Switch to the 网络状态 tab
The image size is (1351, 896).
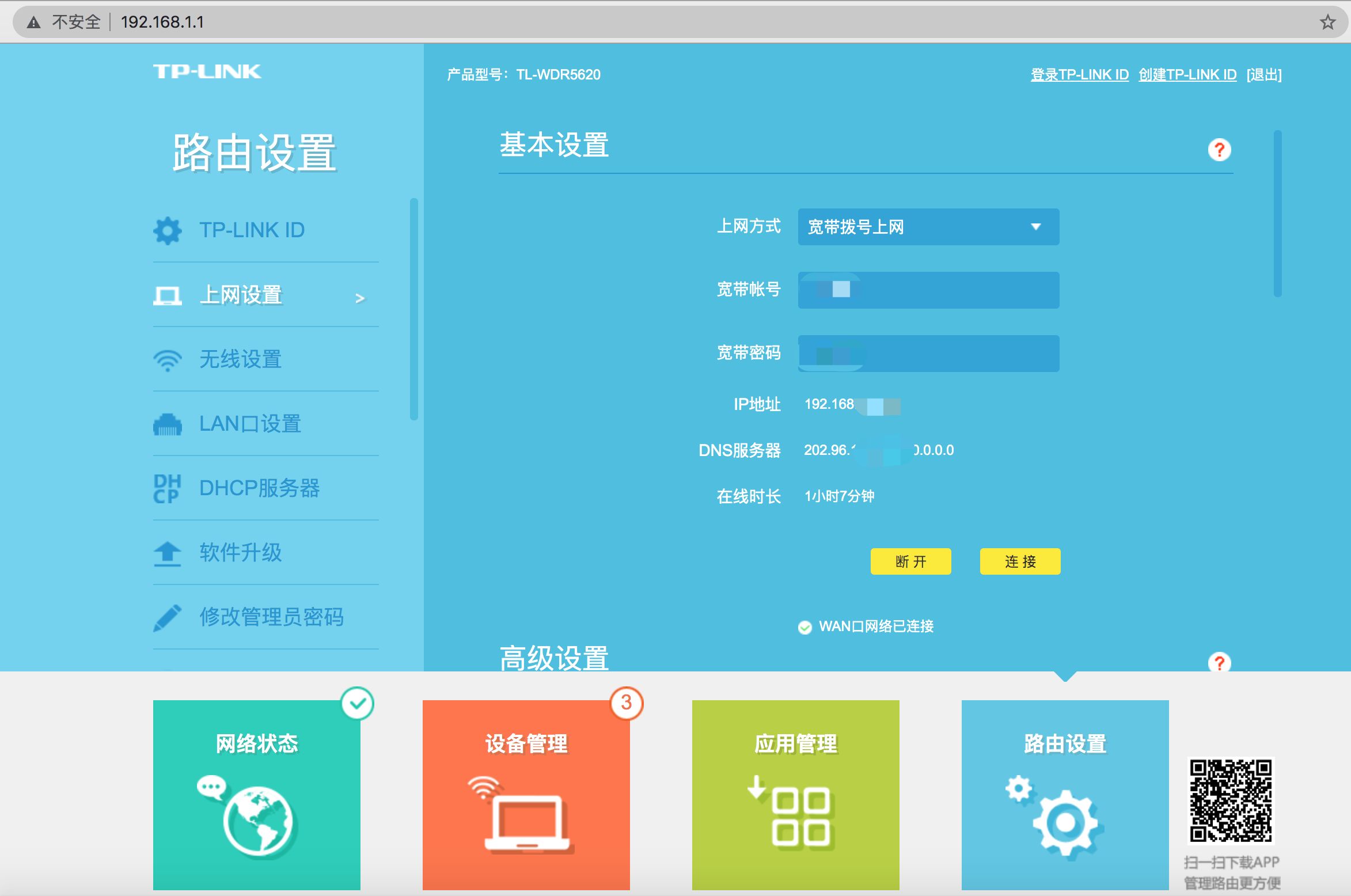tap(257, 795)
